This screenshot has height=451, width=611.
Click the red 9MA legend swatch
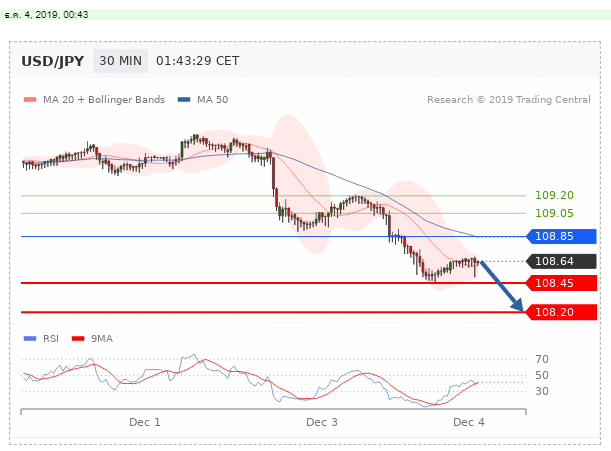tap(78, 338)
